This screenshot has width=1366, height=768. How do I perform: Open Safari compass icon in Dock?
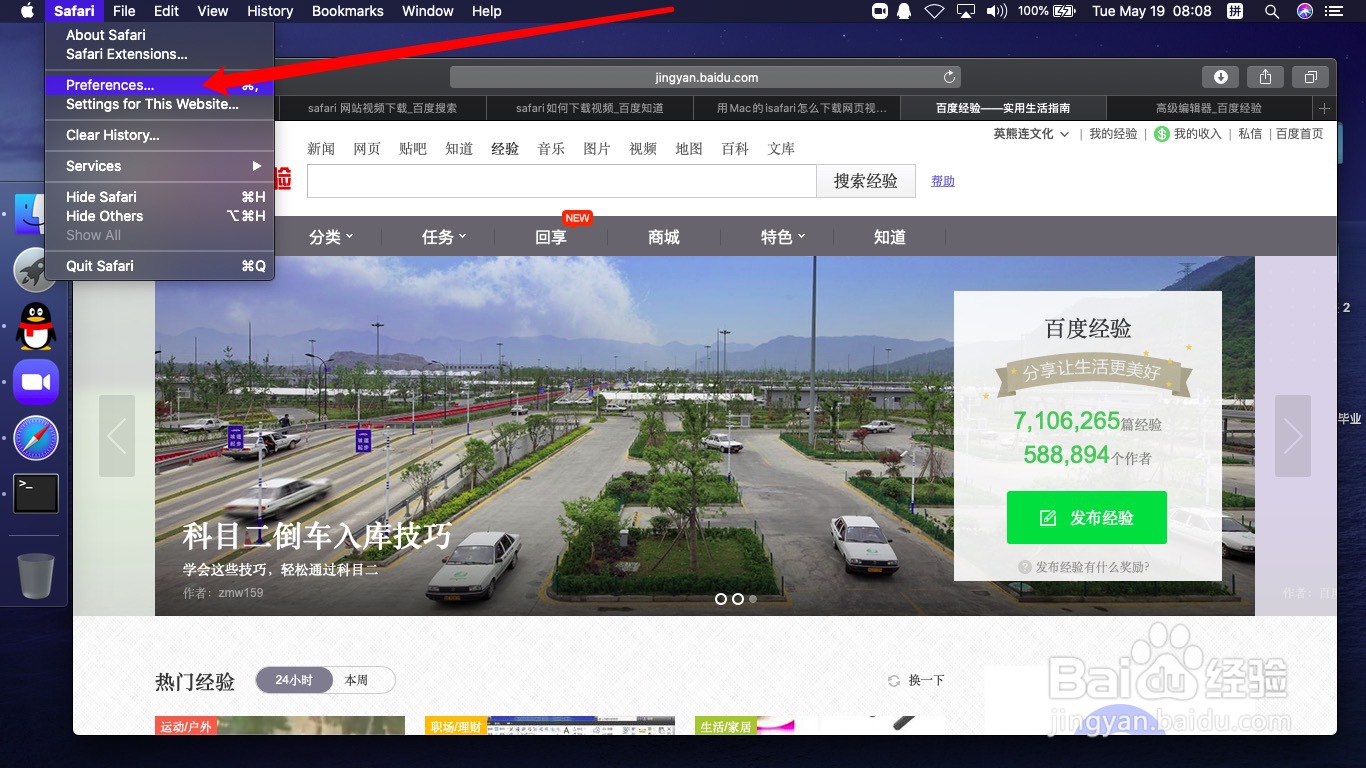pos(36,438)
